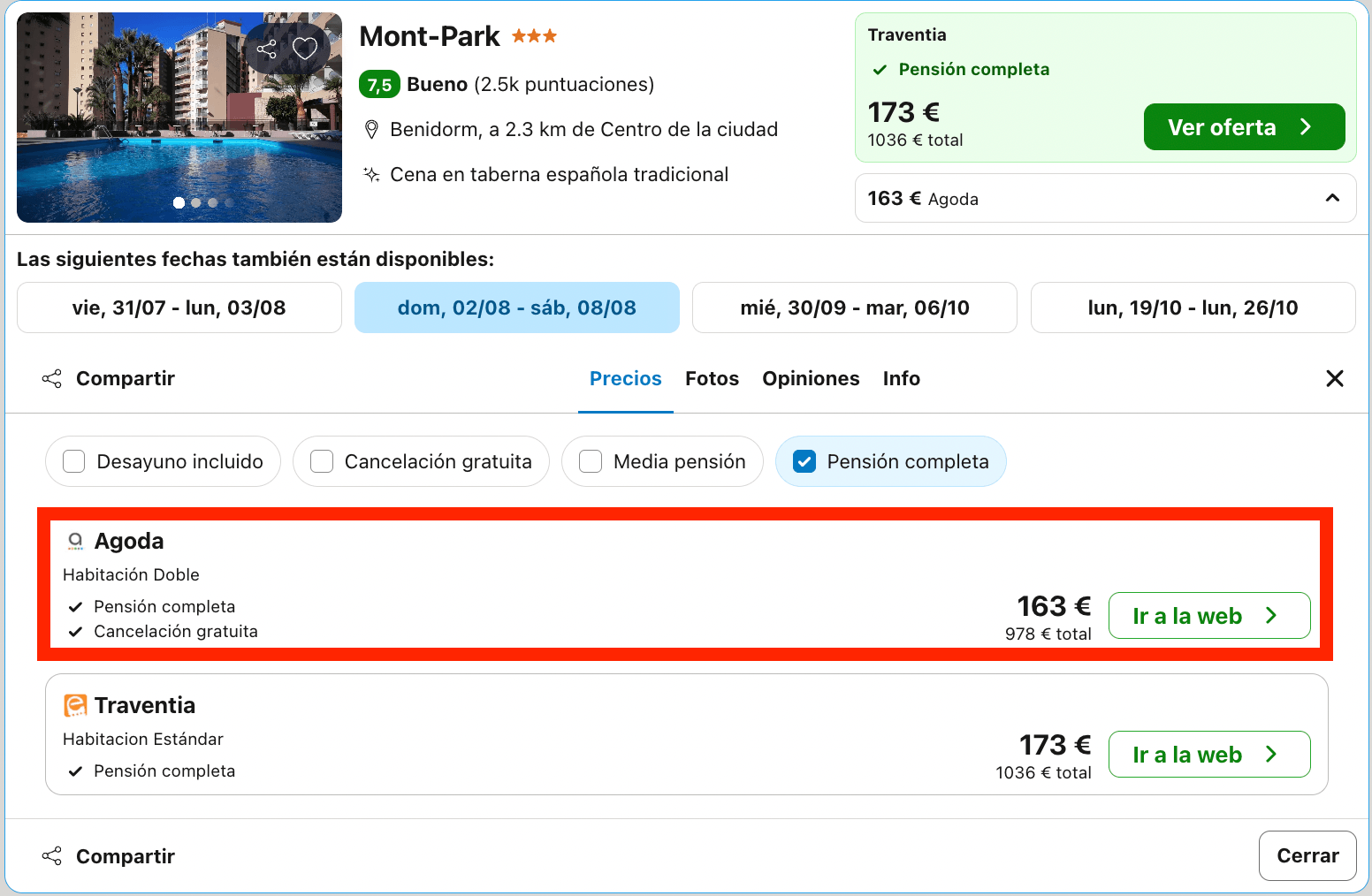Uncheck the Pensión completa filter

click(804, 461)
